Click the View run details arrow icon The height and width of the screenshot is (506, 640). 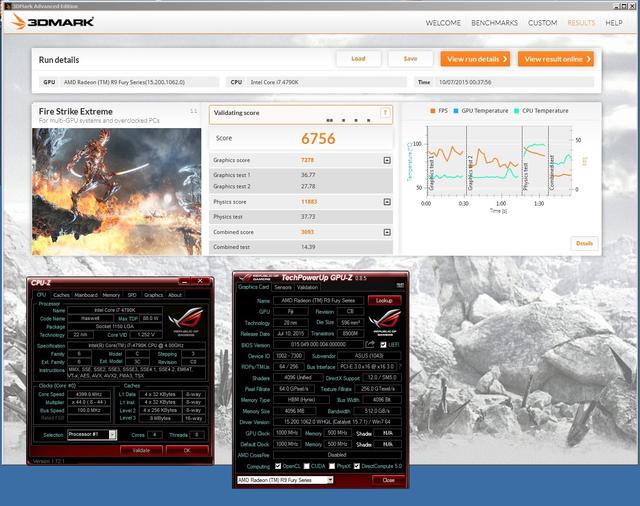click(505, 59)
